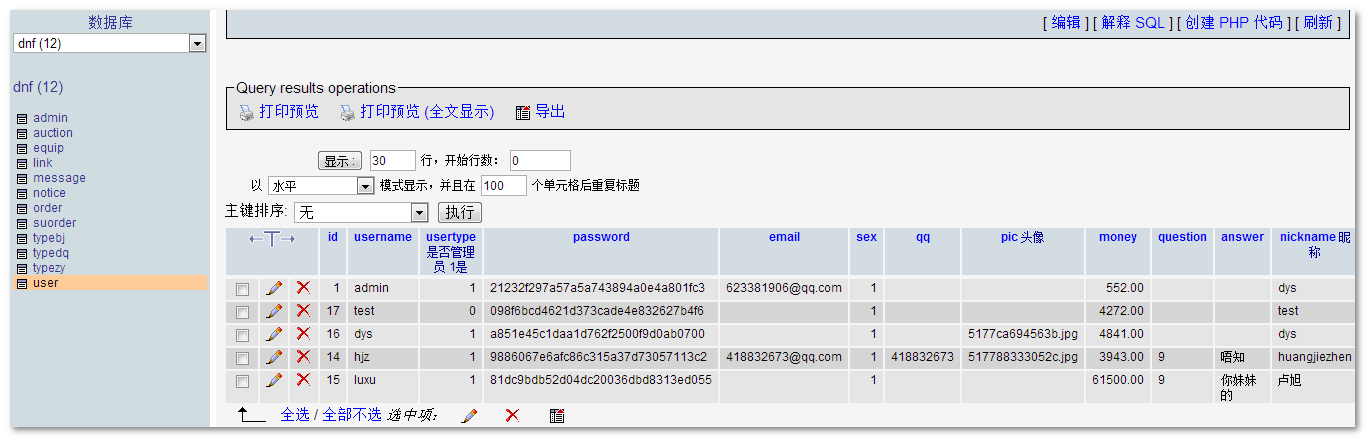The height and width of the screenshot is (438, 1366).
Task: Sort by password column header
Action: click(x=601, y=237)
